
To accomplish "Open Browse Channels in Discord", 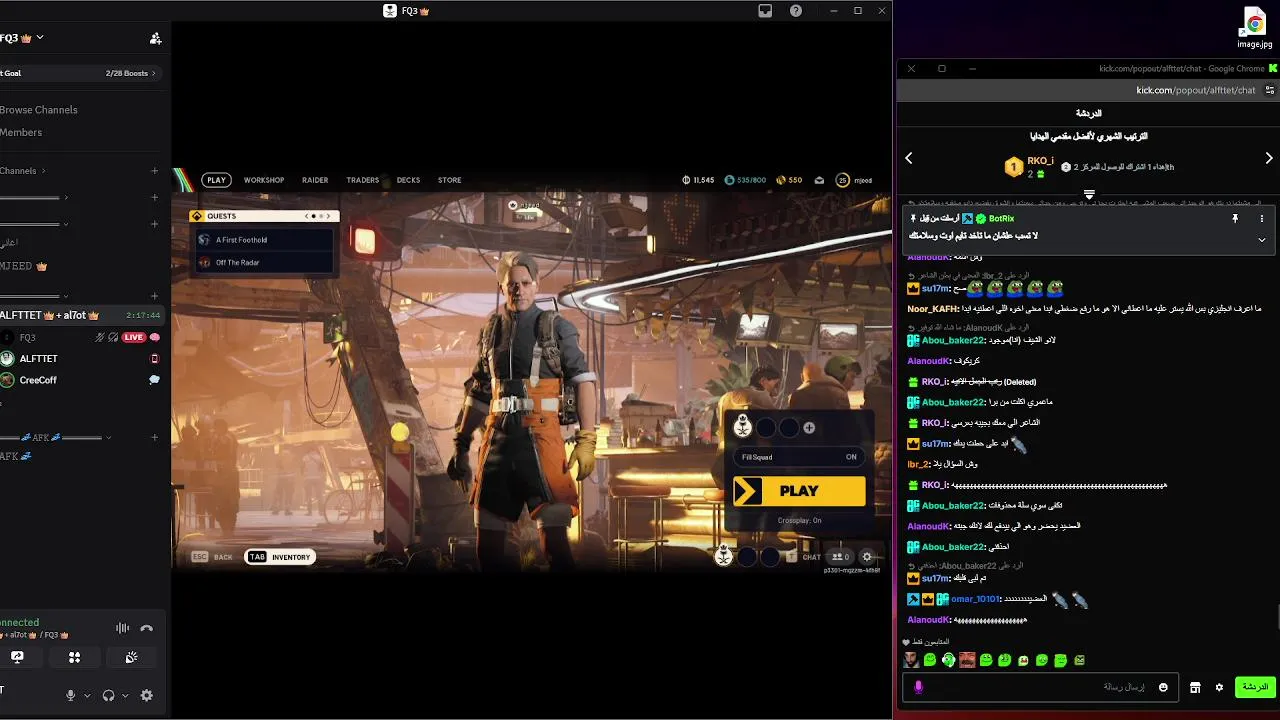I will (39, 110).
